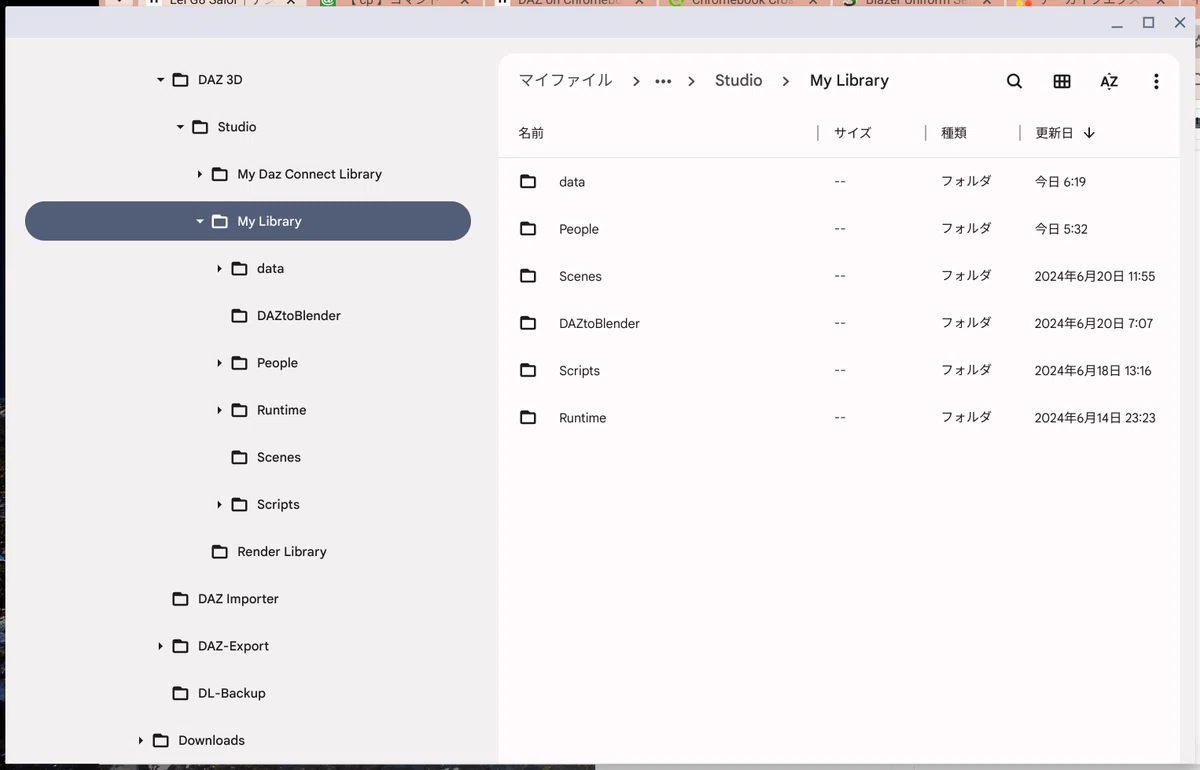Screen dimensions: 1200x770
Task: Click the folder icon of the People row
Action: point(528,229)
